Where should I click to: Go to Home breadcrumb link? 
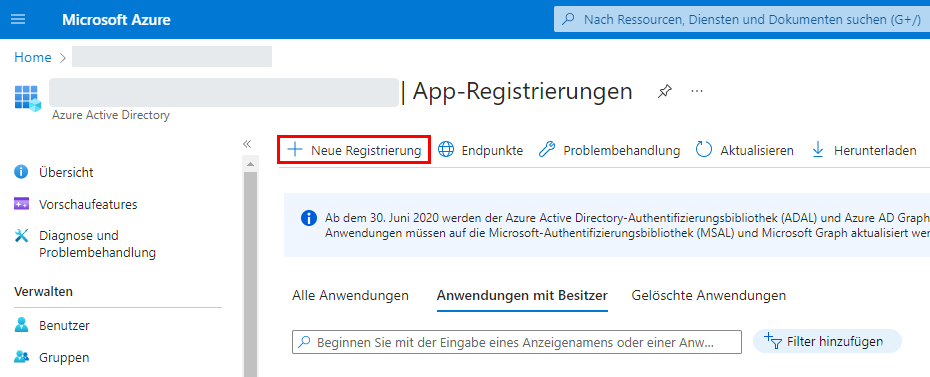click(33, 57)
